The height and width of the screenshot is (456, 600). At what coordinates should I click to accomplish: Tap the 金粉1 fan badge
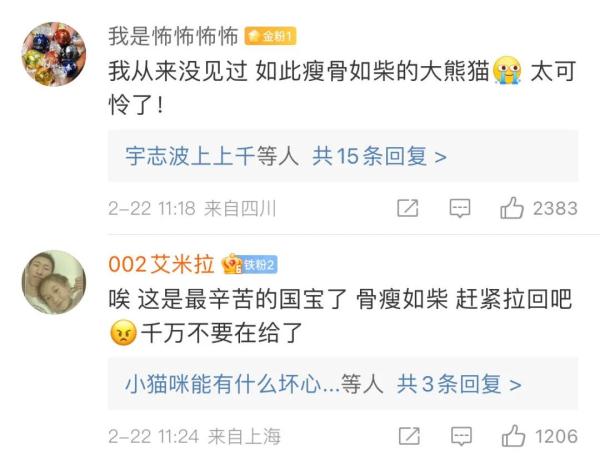[271, 37]
